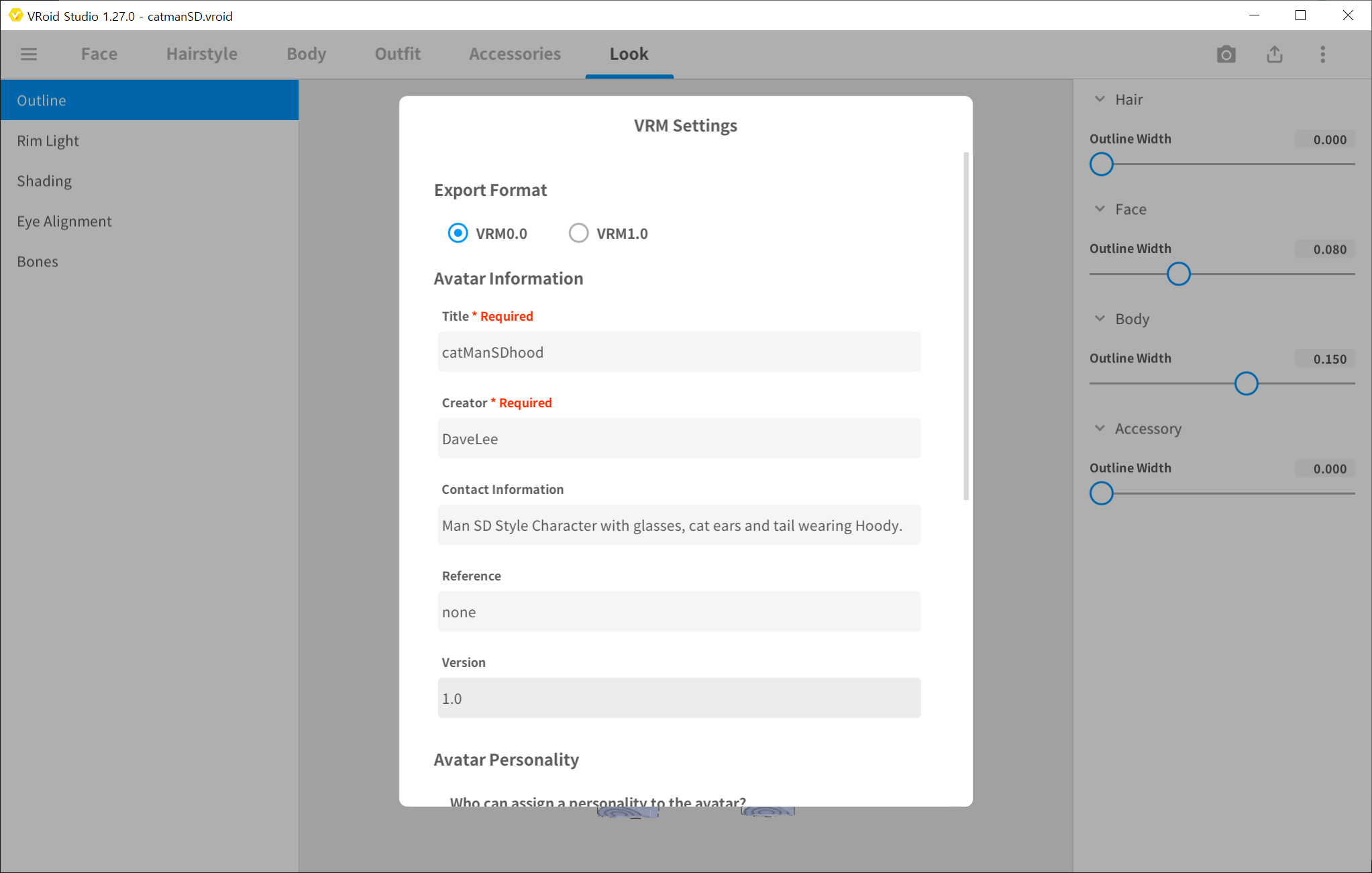This screenshot has height=873, width=1372.
Task: Click the Face outline width slider handle
Action: click(1178, 274)
